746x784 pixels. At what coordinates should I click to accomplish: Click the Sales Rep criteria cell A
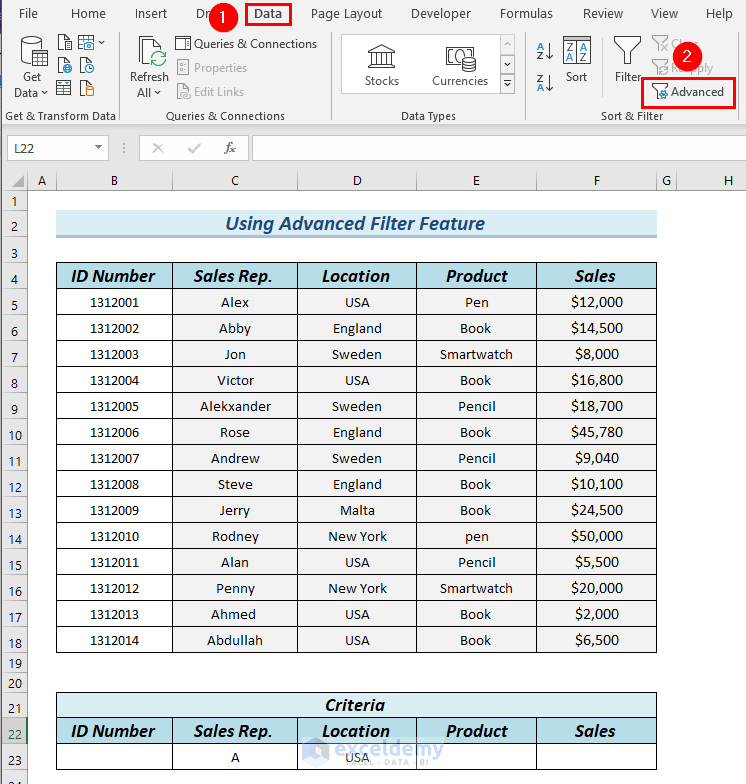coord(235,757)
